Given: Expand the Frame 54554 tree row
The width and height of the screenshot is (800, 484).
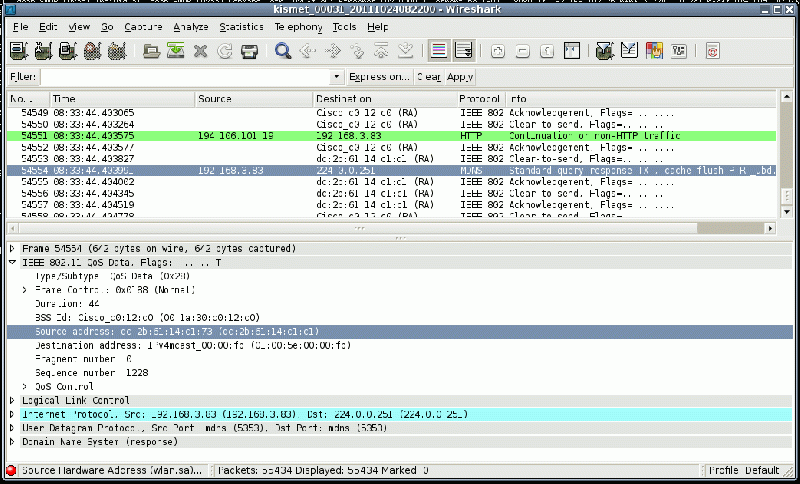Looking at the screenshot, I should pyautogui.click(x=12, y=248).
